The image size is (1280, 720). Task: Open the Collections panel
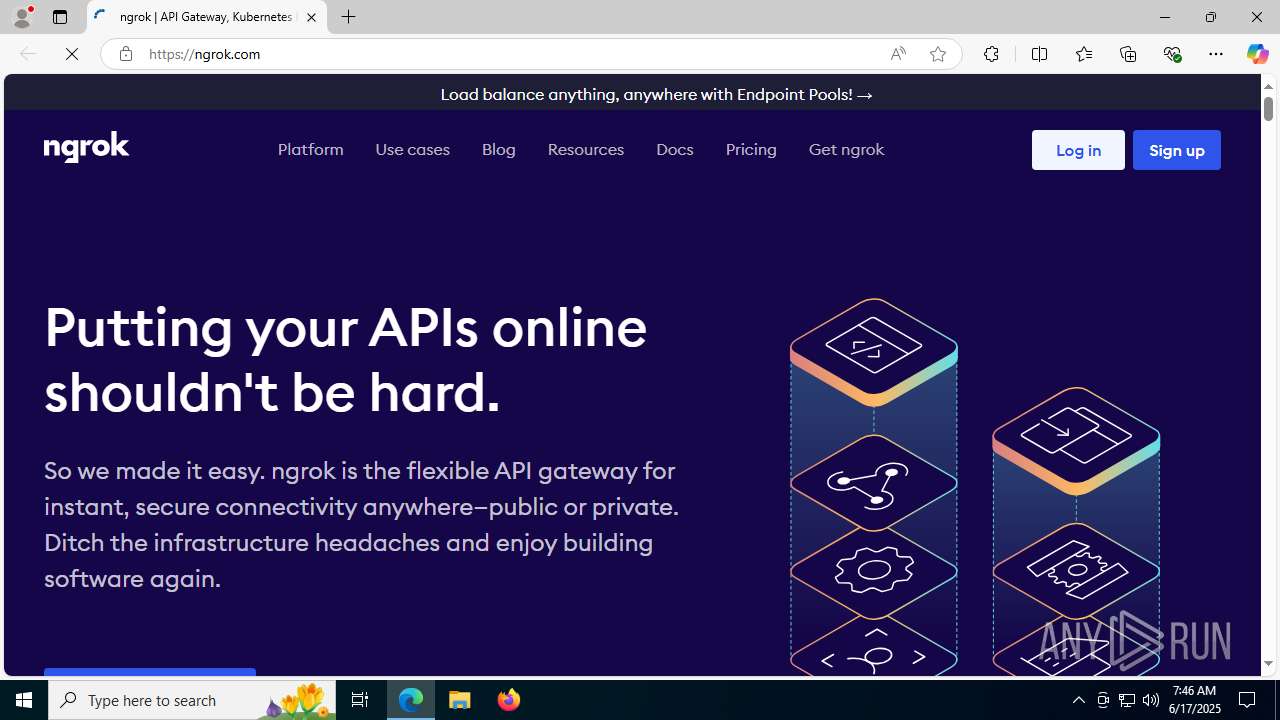[x=1128, y=54]
